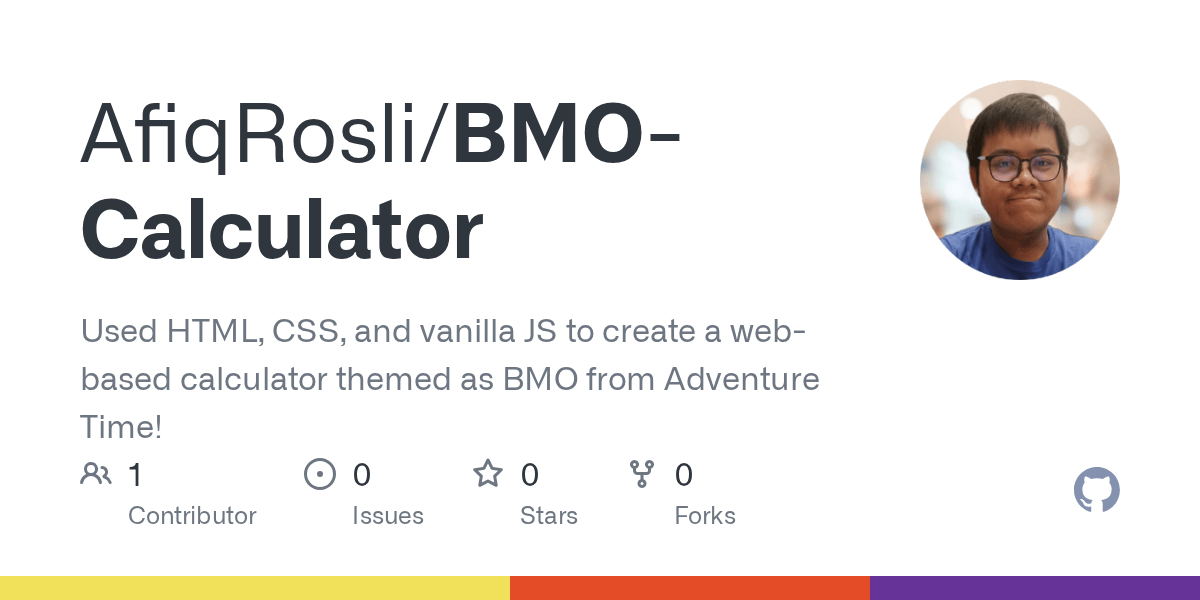Click the GitHub octocat logo icon
1200x600 pixels.
[1096, 491]
